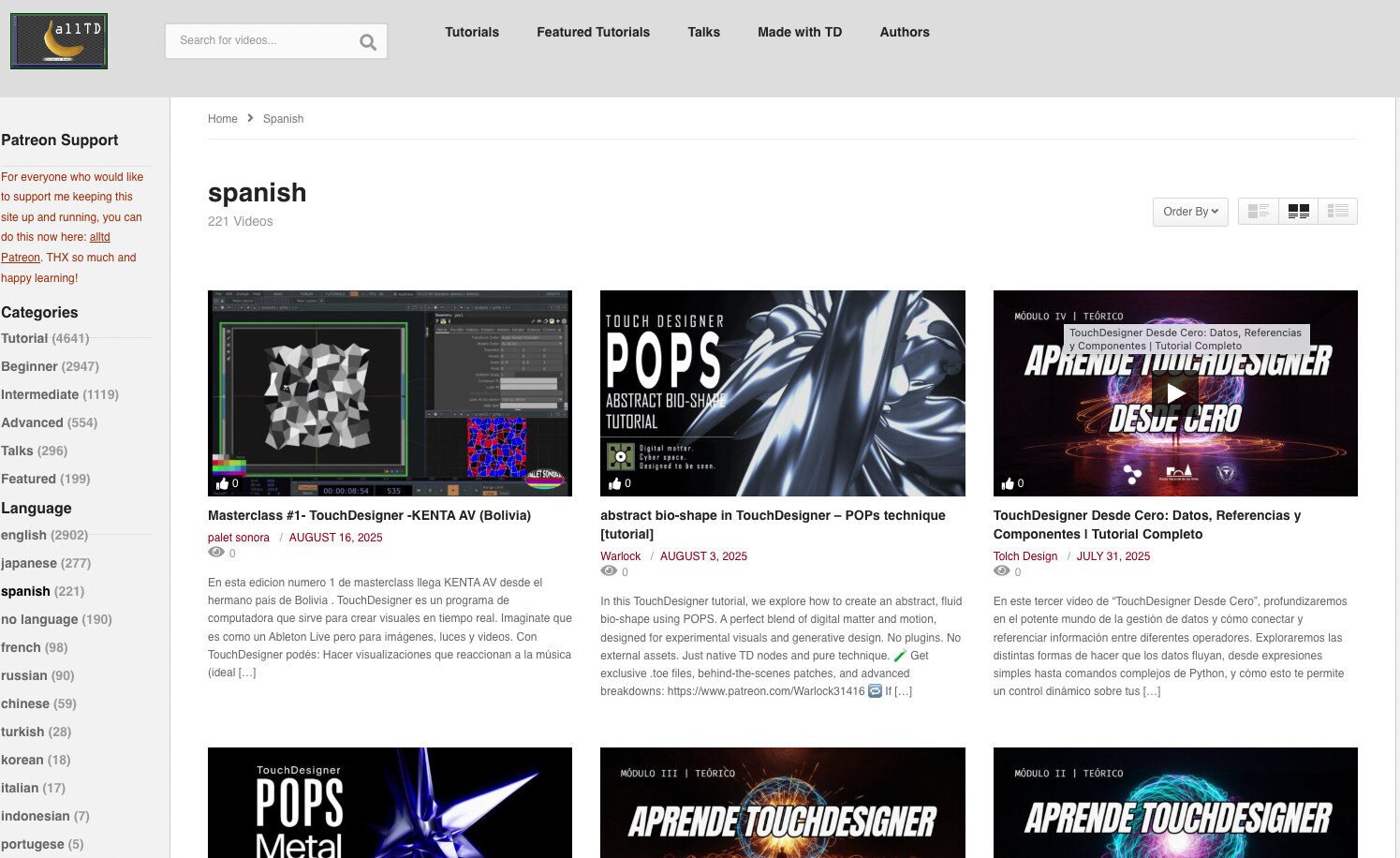
Task: Select the Advanced category
Action: coord(49,422)
